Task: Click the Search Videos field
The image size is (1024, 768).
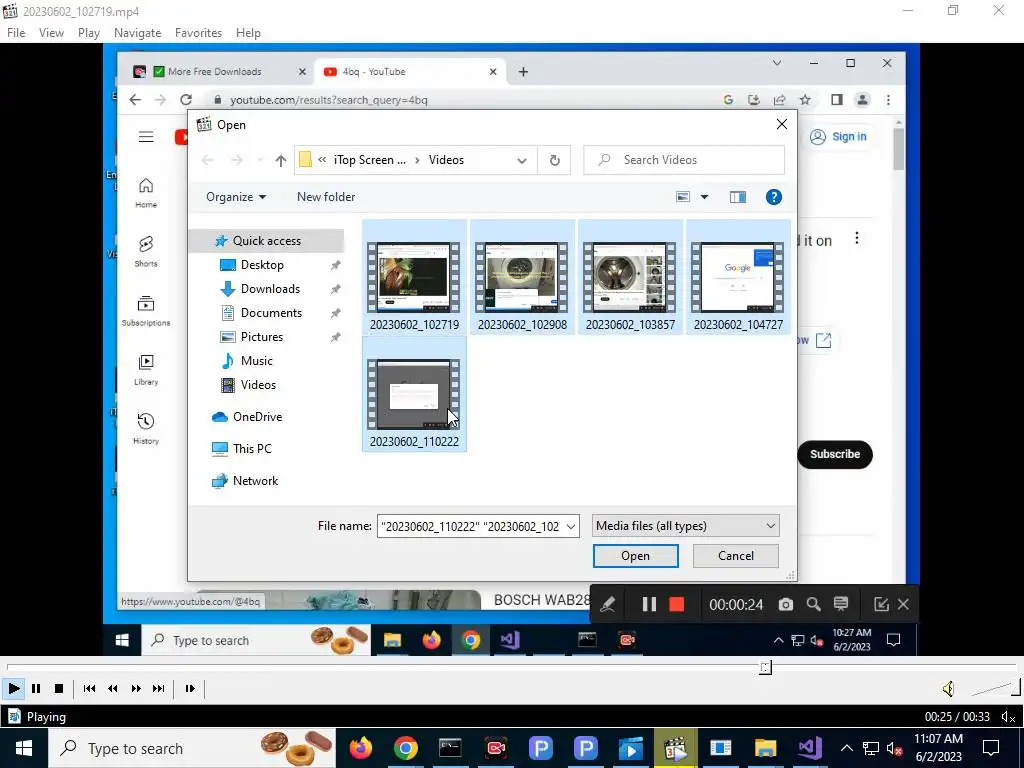Action: click(x=684, y=160)
